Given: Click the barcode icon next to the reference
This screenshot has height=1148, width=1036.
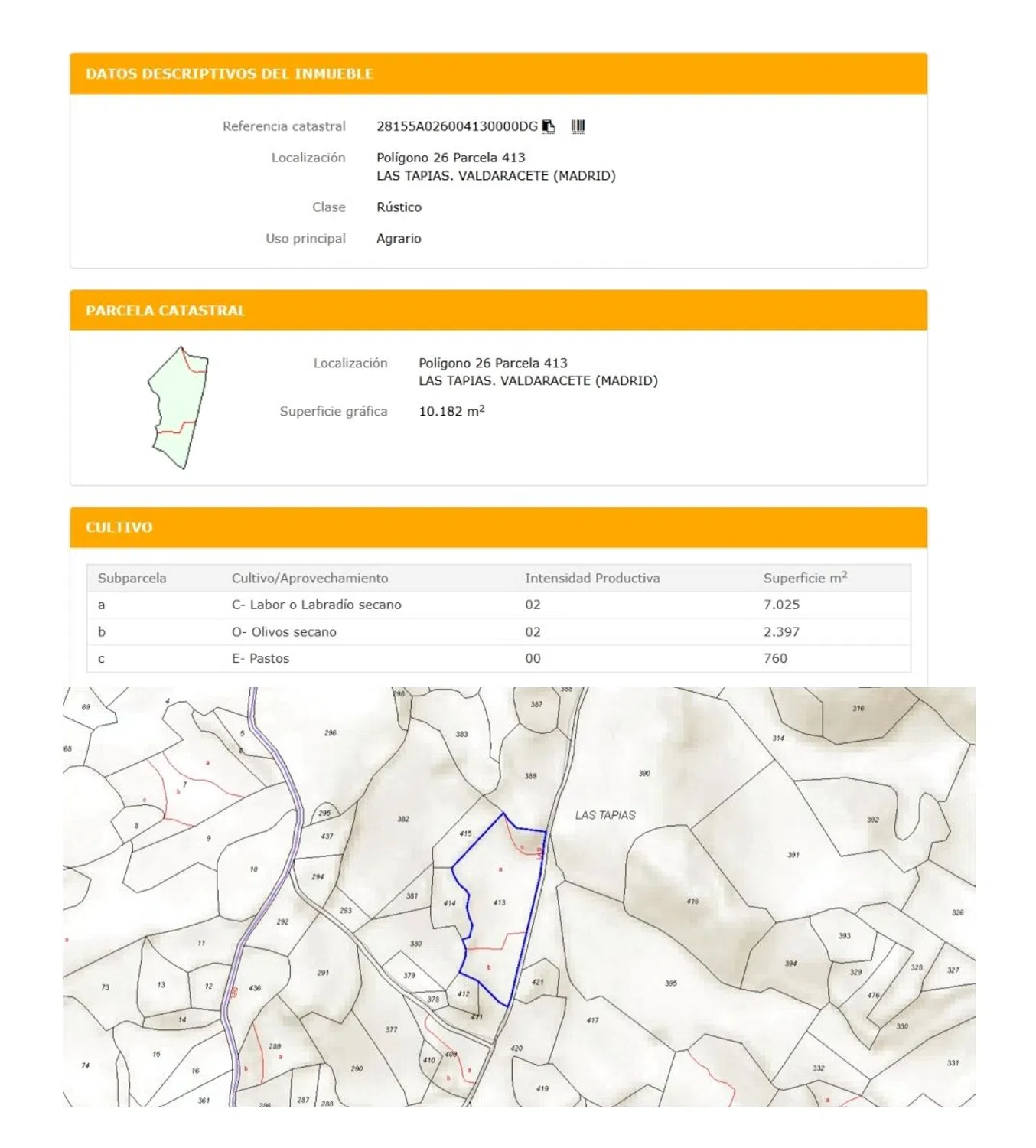Looking at the screenshot, I should (578, 126).
